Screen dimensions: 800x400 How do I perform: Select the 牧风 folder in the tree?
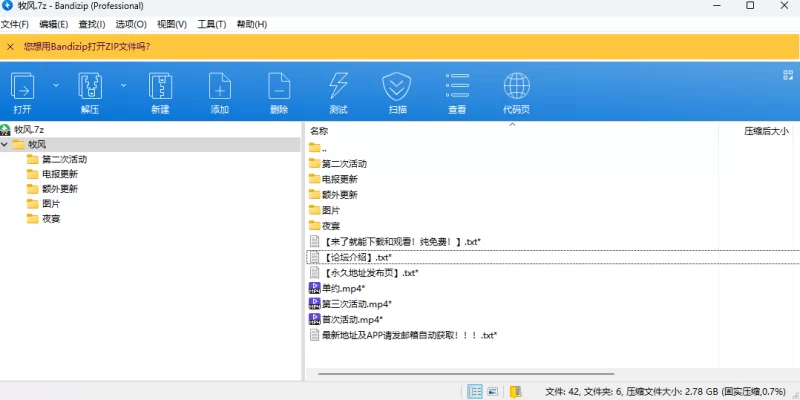click(37, 144)
